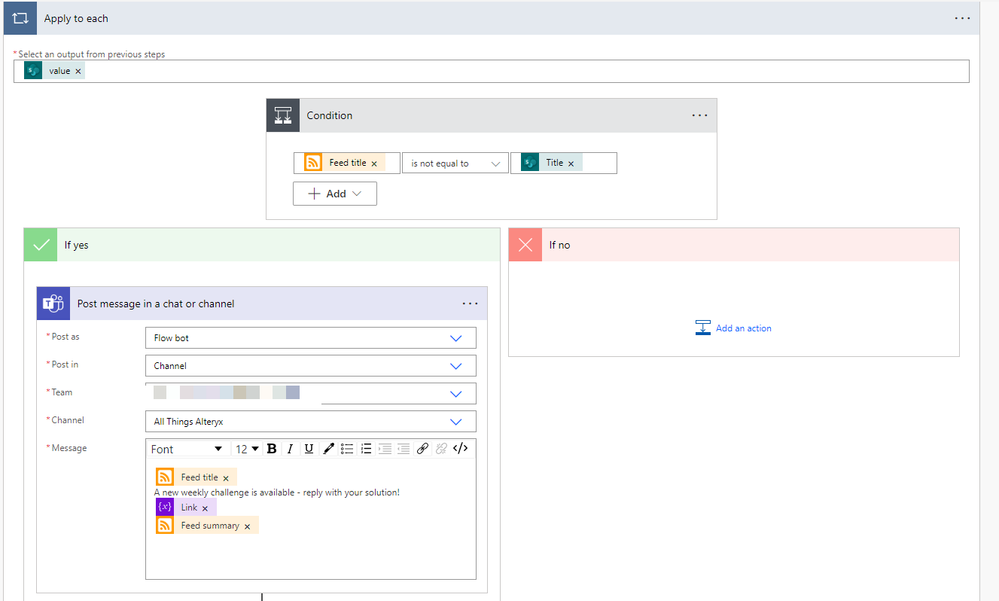Click the All Things Alteryx channel value

[x=189, y=422]
